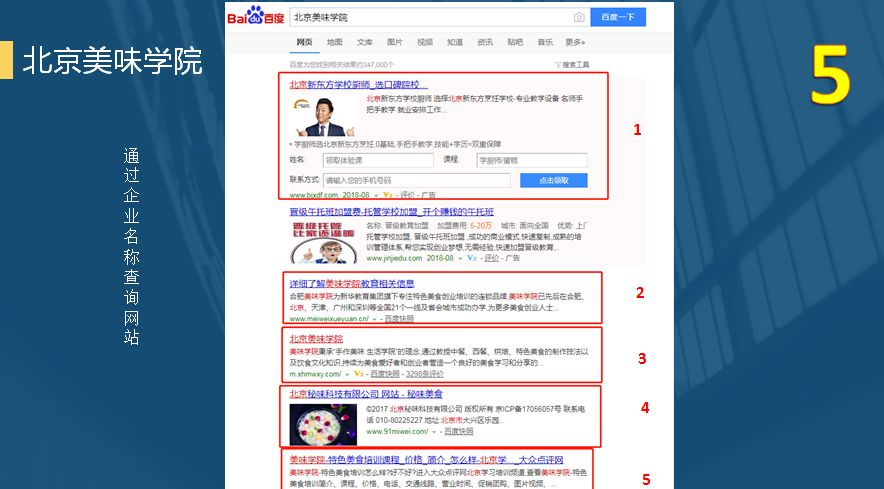This screenshot has height=489, width=884.
Task: Click 评价 link beside www.bjxdf.com
Action: point(407,195)
